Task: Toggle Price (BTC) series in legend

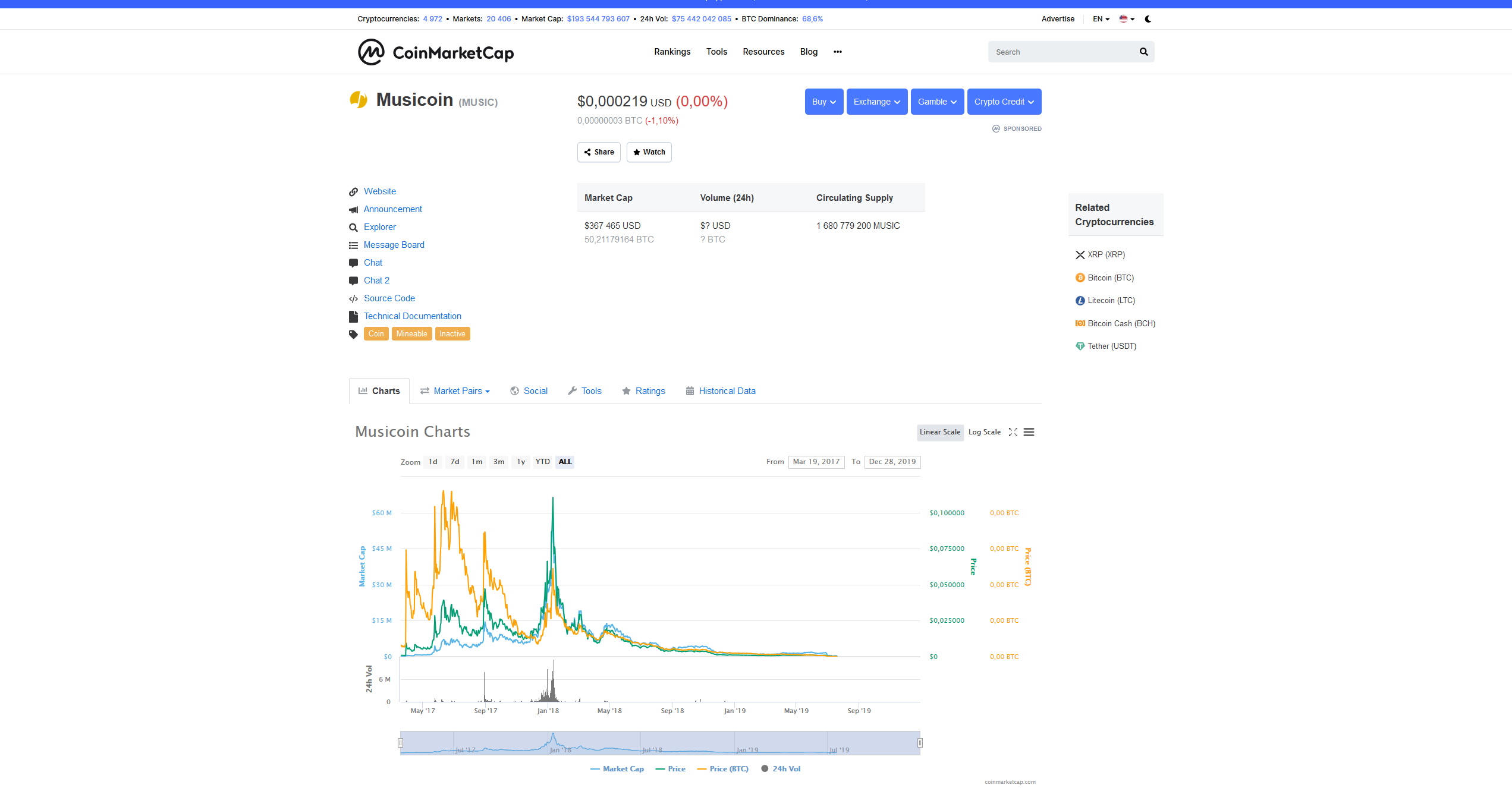Action: tap(722, 769)
